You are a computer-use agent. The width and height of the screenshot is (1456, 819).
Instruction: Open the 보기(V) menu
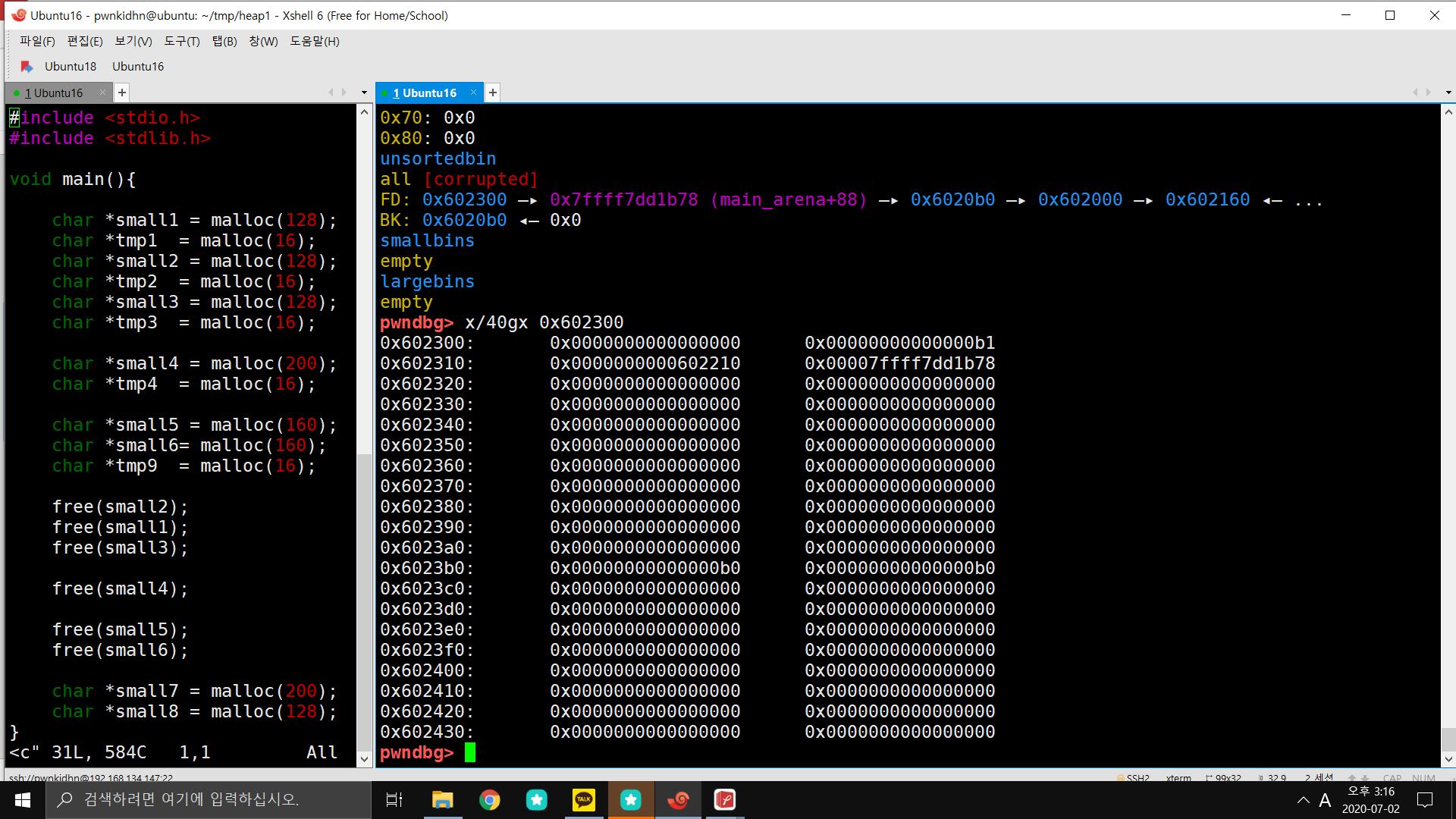pos(133,41)
